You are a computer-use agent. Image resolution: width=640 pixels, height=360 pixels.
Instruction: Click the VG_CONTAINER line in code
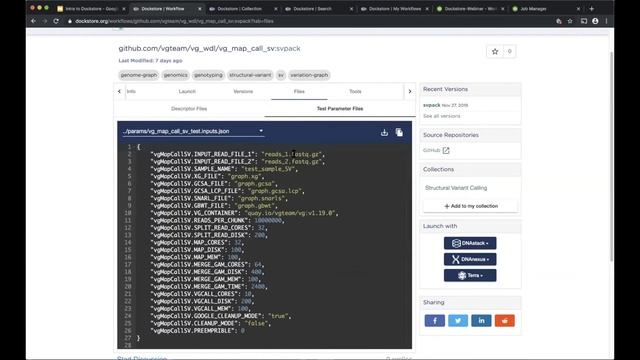pyautogui.click(x=244, y=213)
